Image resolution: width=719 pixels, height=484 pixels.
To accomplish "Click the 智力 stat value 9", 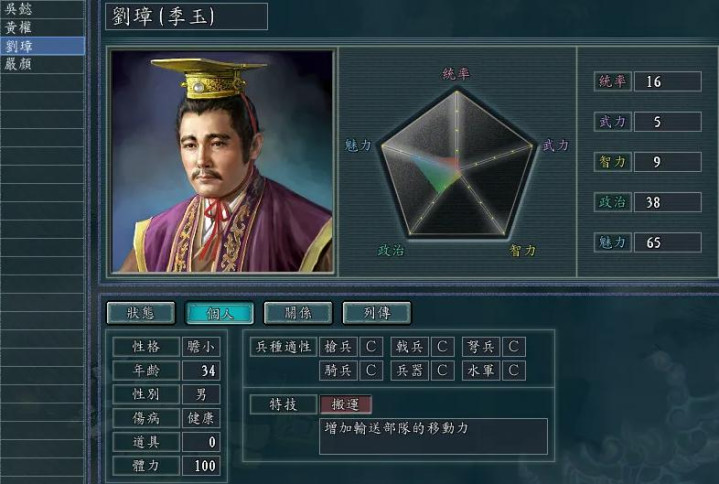I will (x=667, y=162).
